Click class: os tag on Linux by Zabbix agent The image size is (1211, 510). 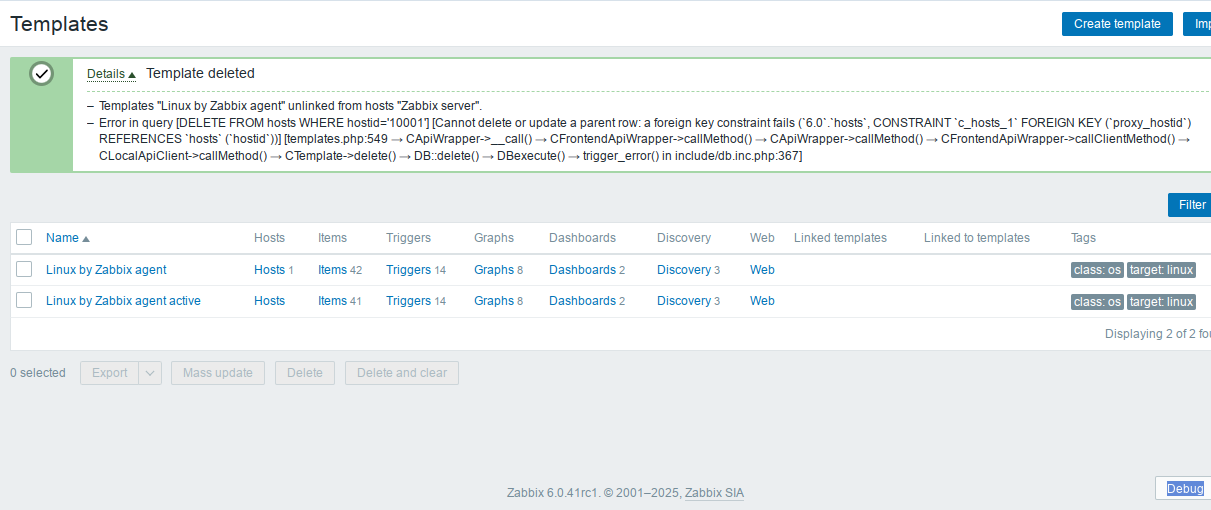click(x=1097, y=270)
